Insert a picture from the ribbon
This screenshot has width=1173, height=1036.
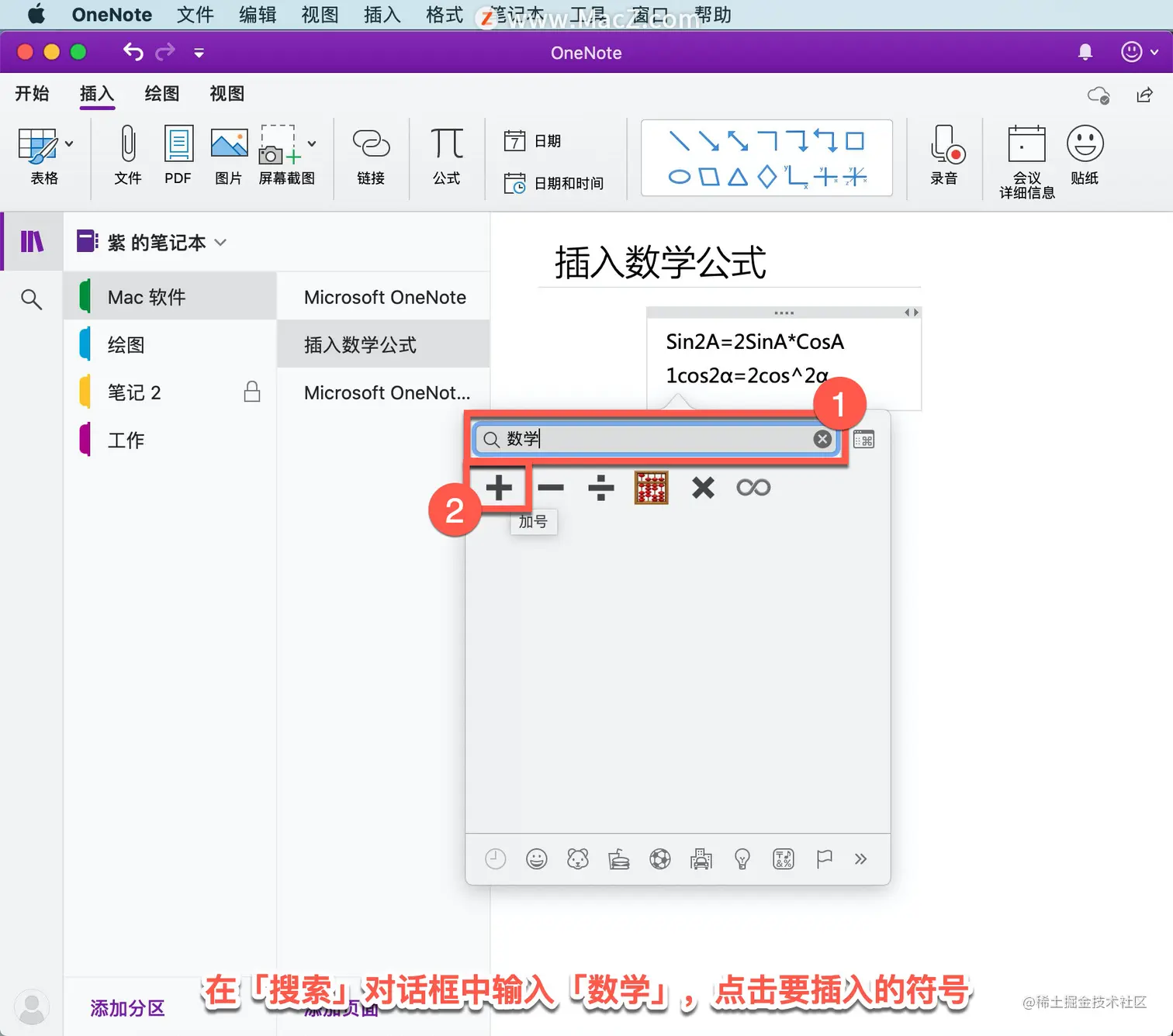point(229,156)
